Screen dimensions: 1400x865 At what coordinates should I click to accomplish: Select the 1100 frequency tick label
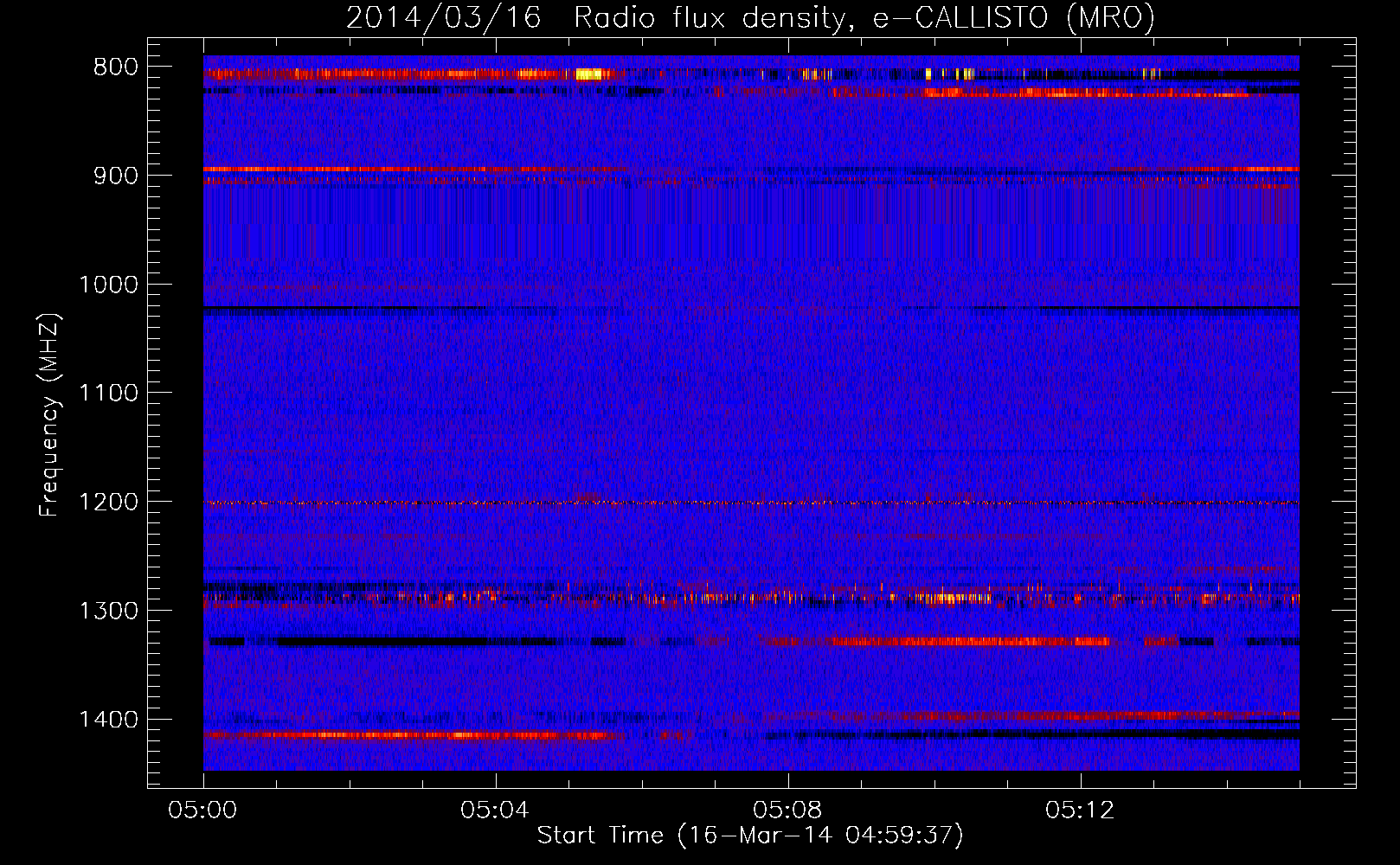click(x=108, y=394)
